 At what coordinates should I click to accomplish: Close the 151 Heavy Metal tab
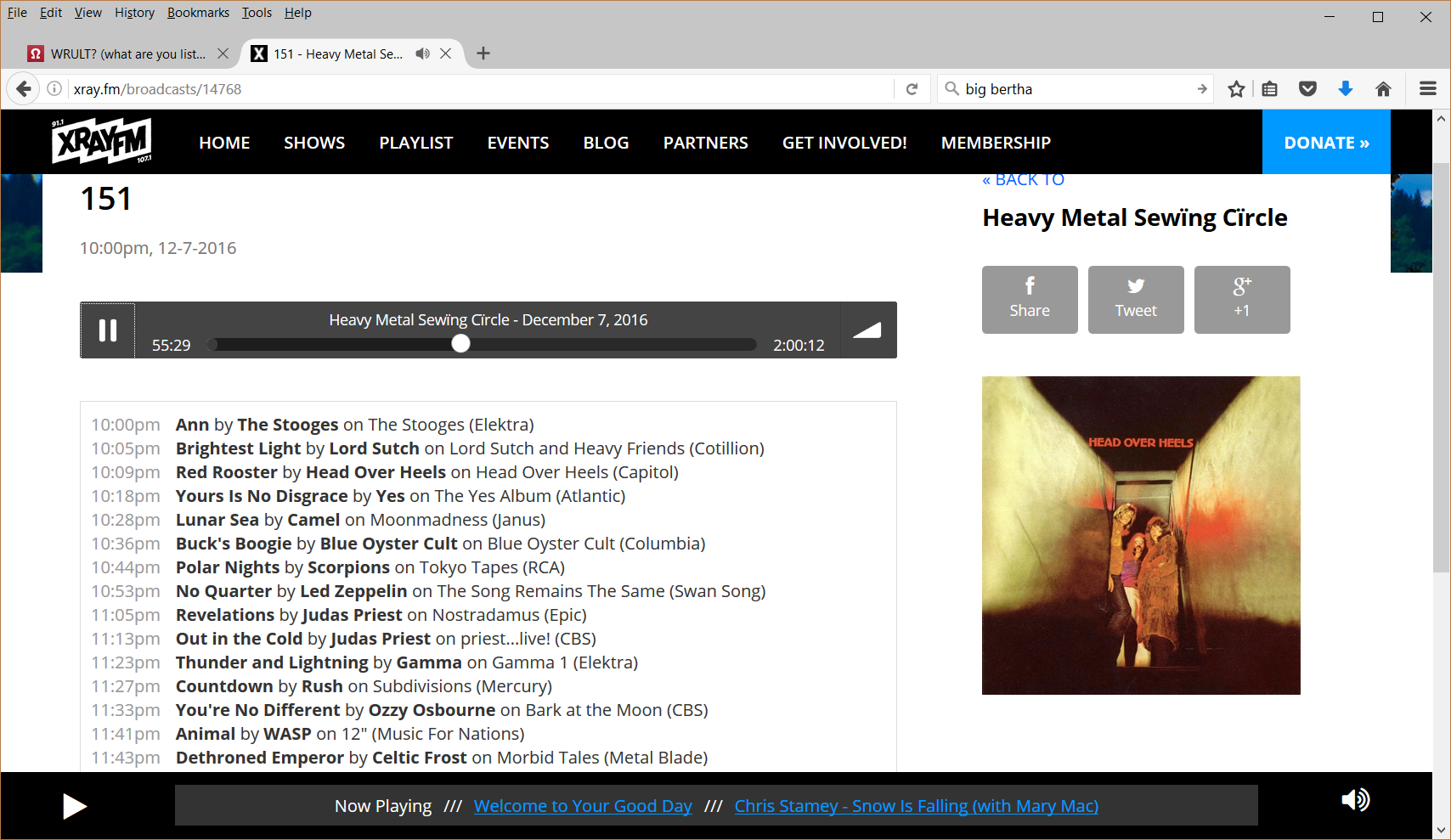[445, 54]
